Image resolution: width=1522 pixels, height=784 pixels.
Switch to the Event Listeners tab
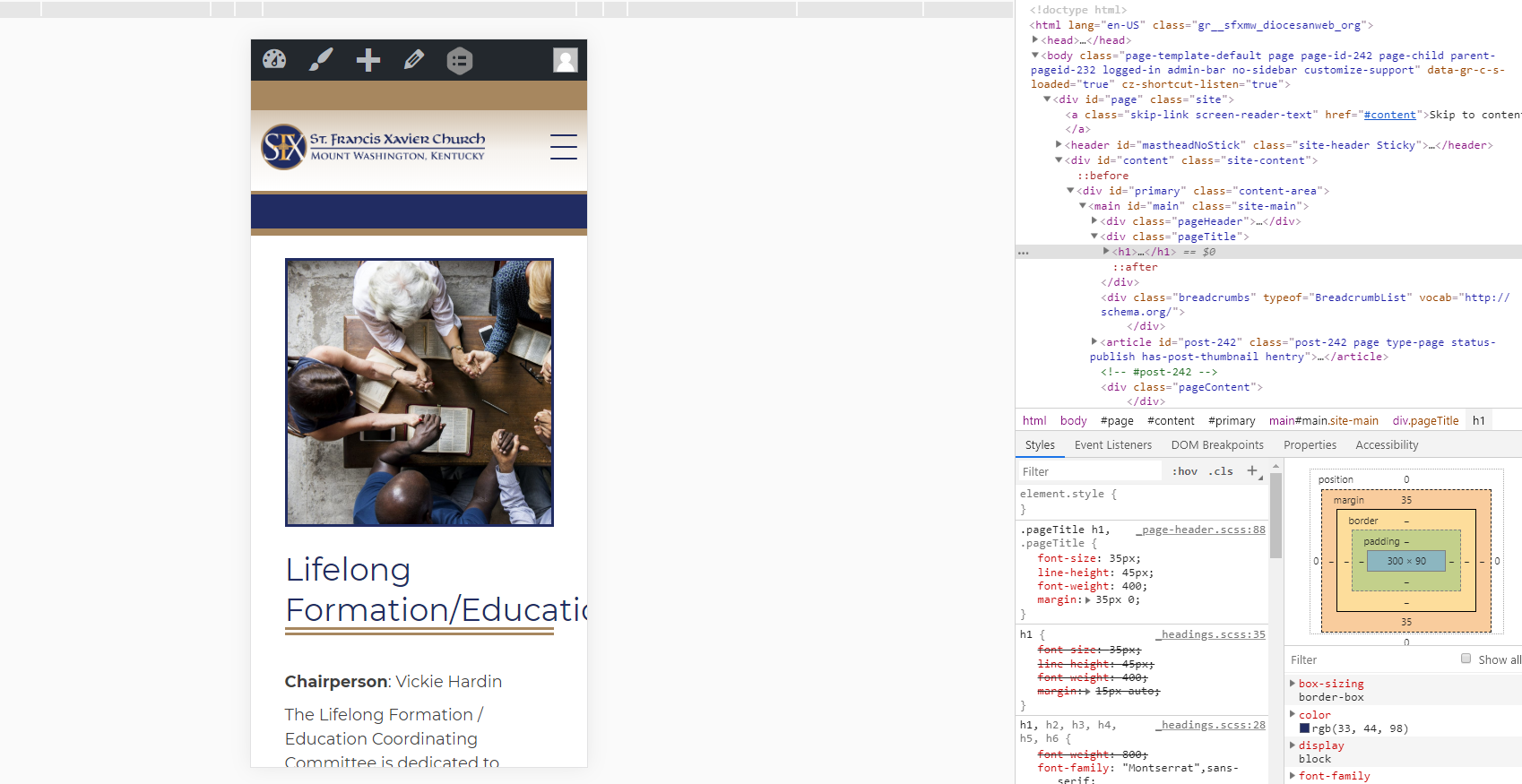[1112, 445]
